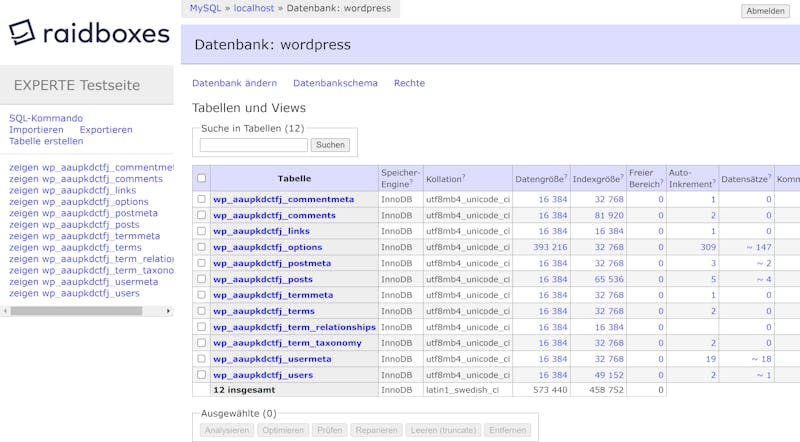Check the wp_aaupkdctfj_postmeta row checkbox

202,263
